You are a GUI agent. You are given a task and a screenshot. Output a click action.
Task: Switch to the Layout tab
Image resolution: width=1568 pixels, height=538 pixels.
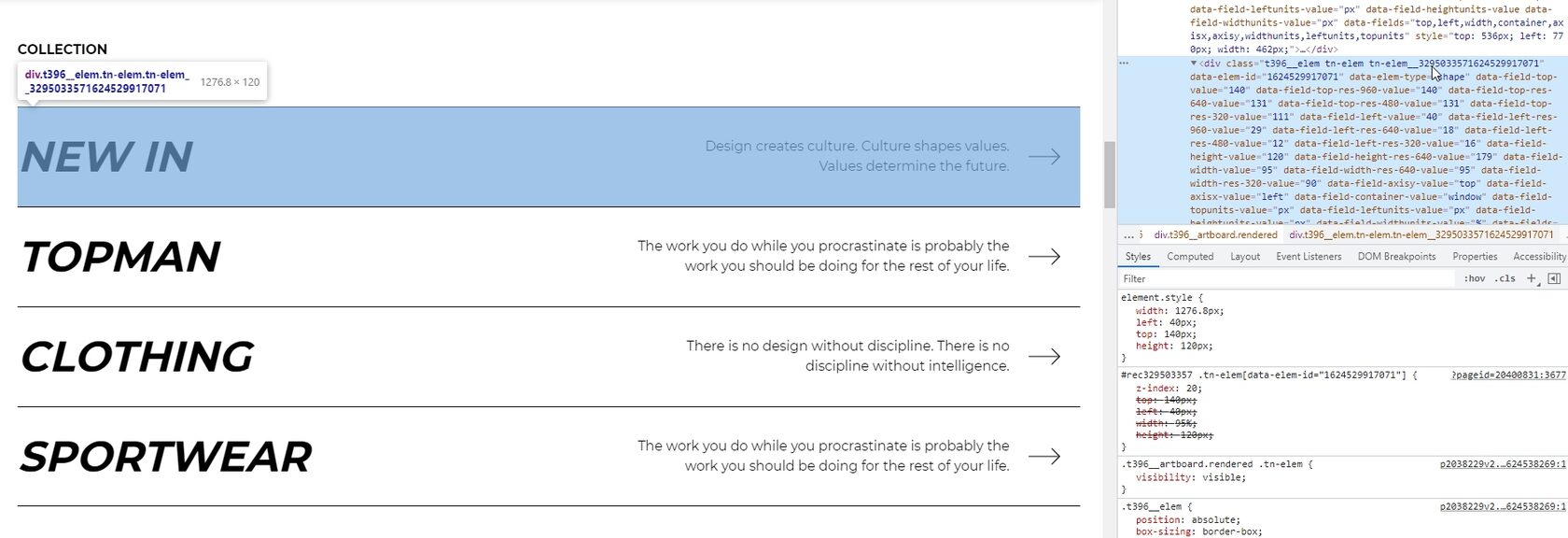click(x=1245, y=257)
